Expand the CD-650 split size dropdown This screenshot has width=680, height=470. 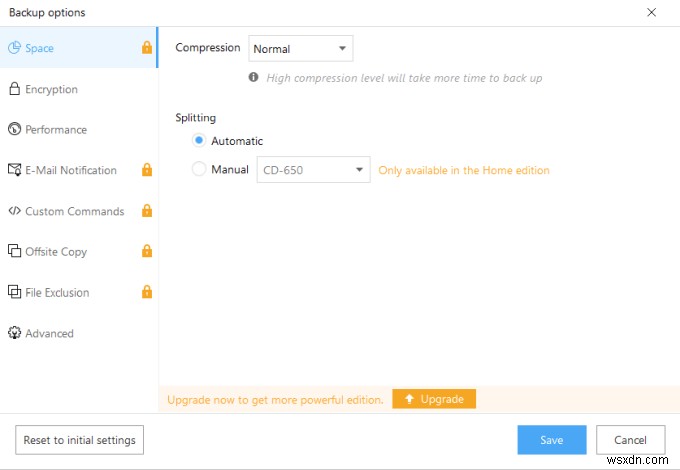[x=313, y=170]
